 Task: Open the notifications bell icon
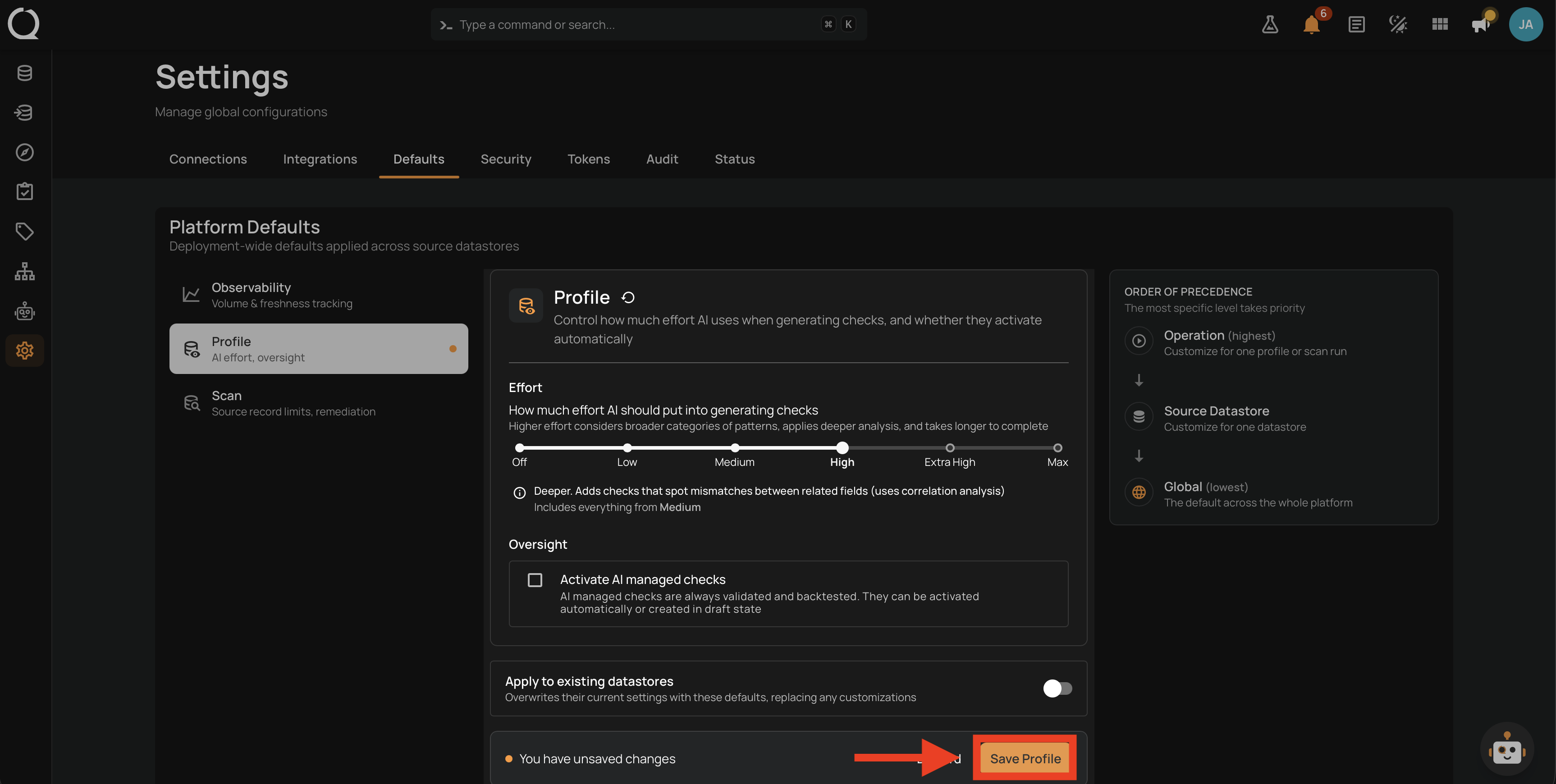point(1311,25)
